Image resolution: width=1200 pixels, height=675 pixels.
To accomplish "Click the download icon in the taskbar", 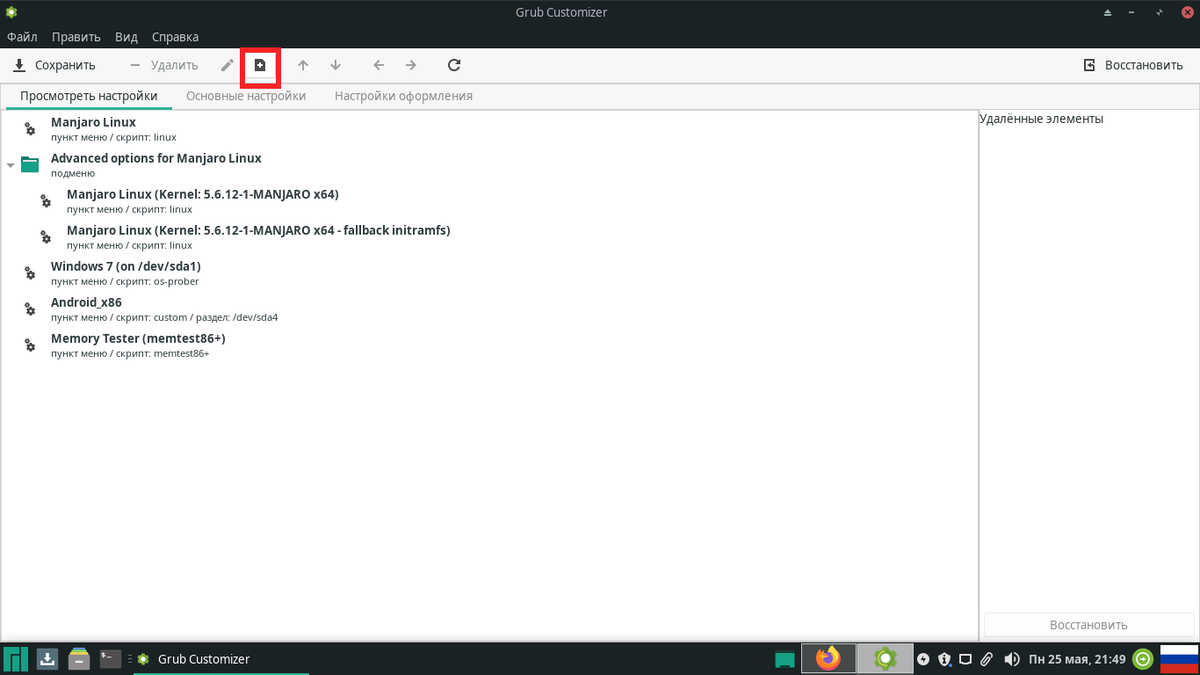I will 47,659.
